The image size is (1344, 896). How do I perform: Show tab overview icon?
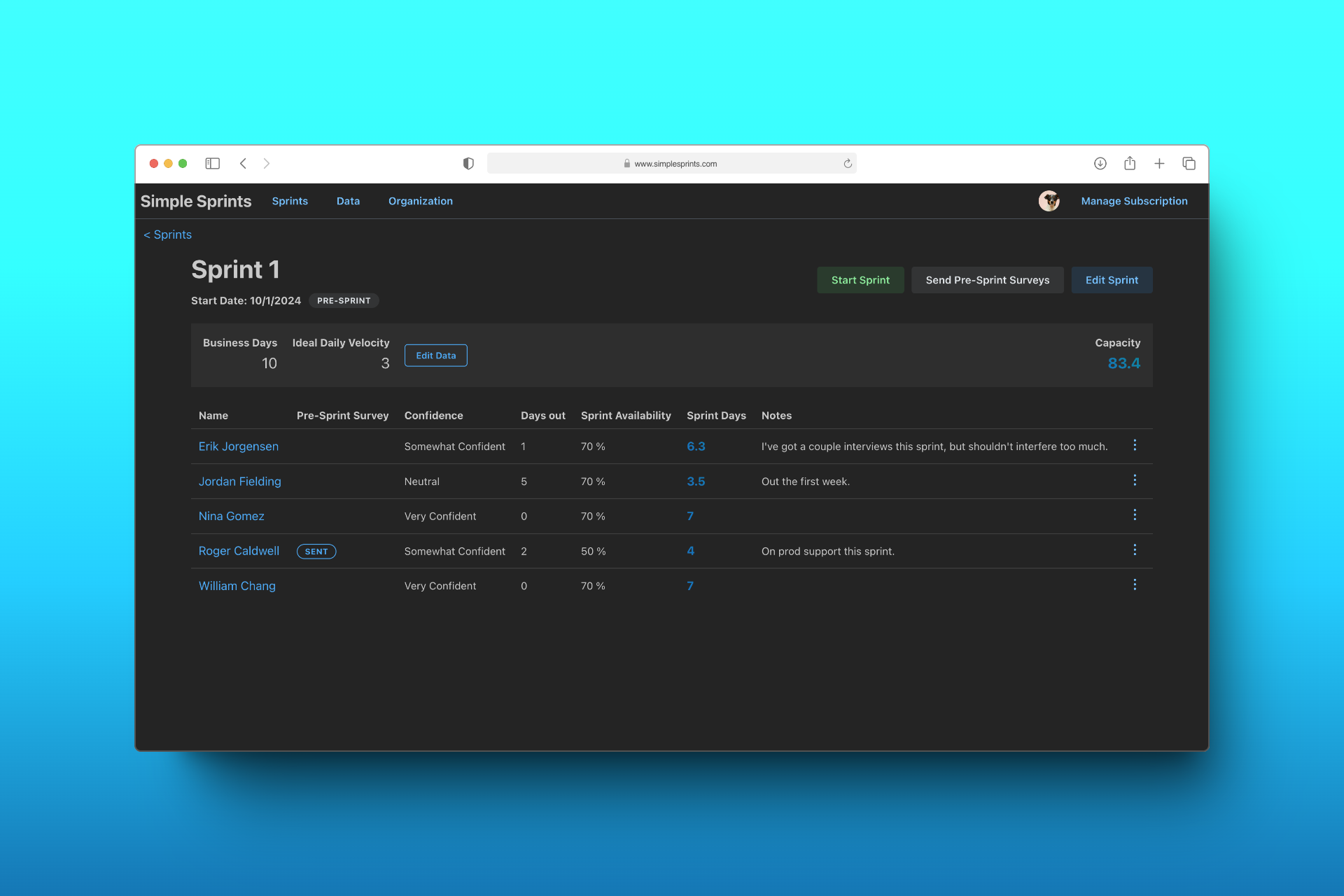coord(1189,163)
